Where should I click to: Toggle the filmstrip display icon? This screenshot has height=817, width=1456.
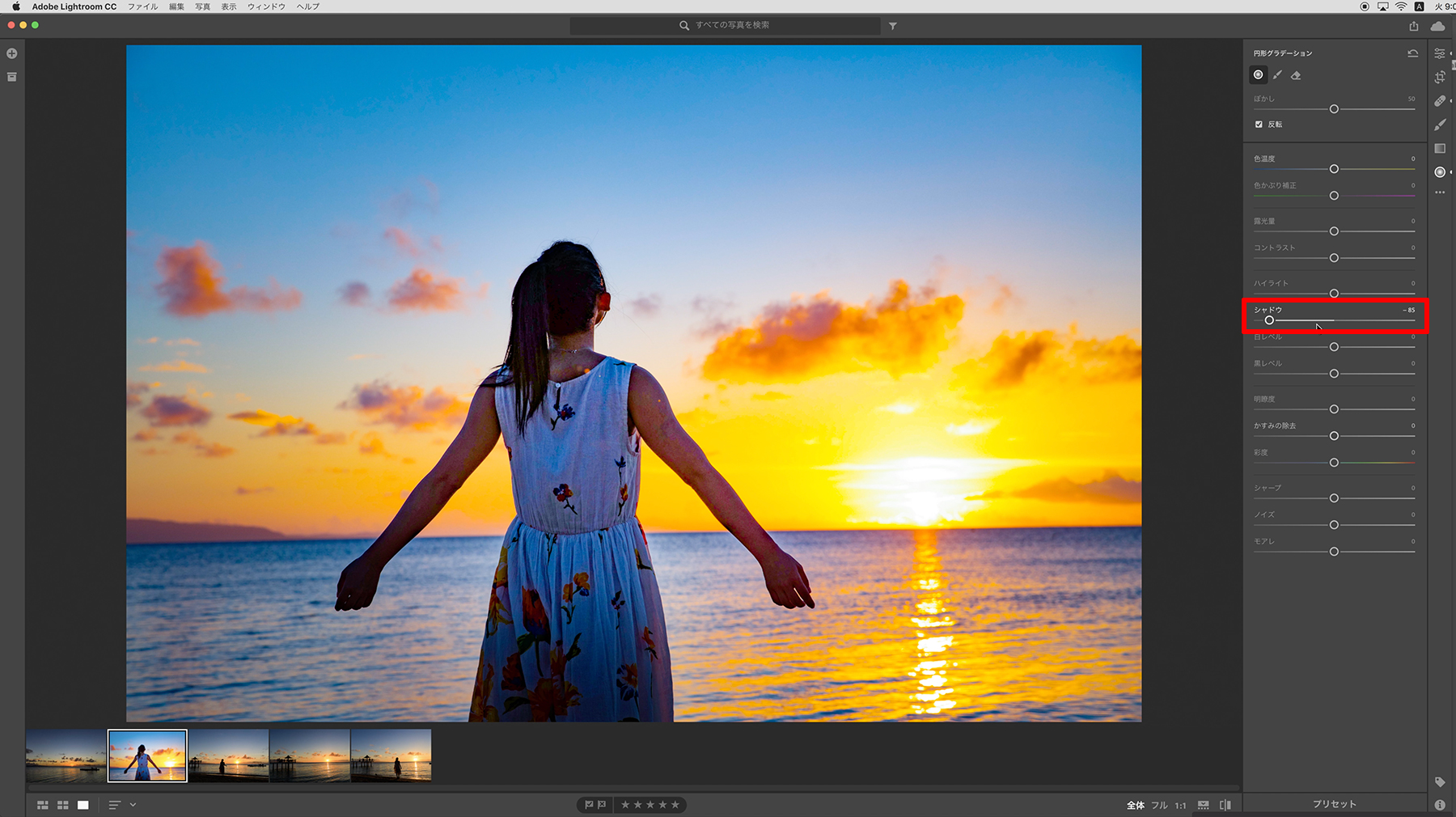(x=1204, y=805)
